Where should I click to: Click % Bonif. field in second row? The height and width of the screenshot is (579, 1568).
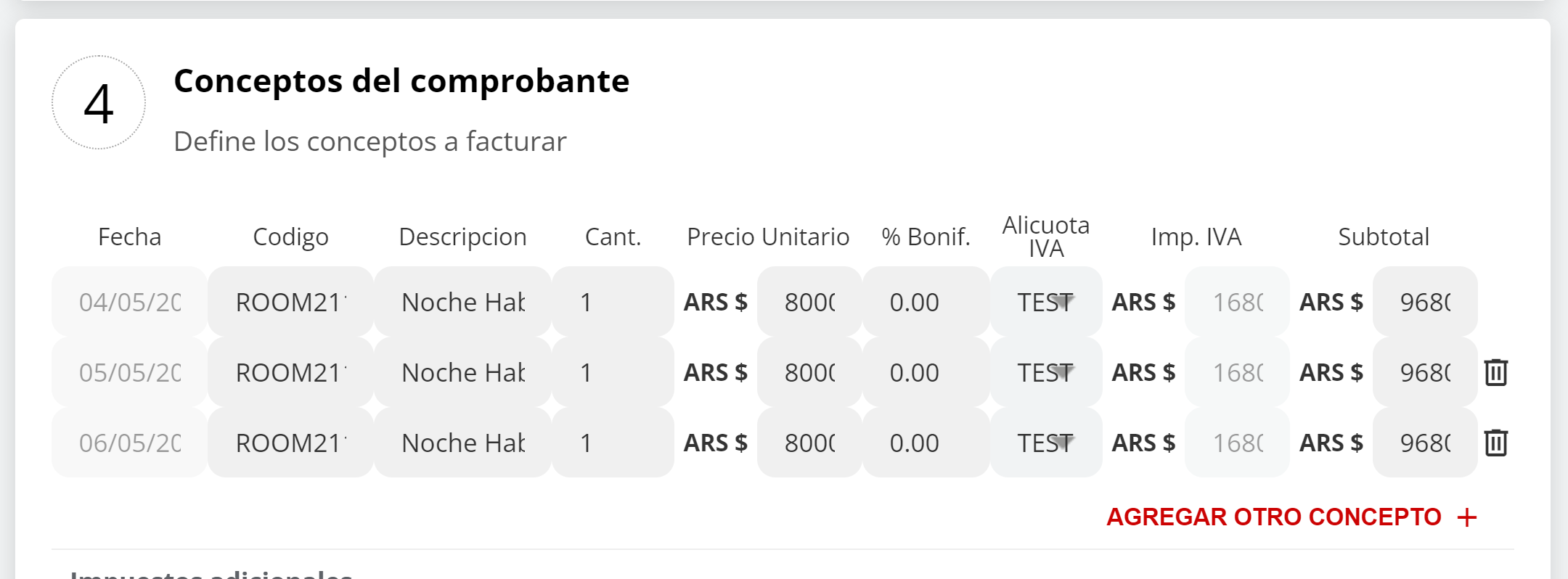tap(926, 372)
